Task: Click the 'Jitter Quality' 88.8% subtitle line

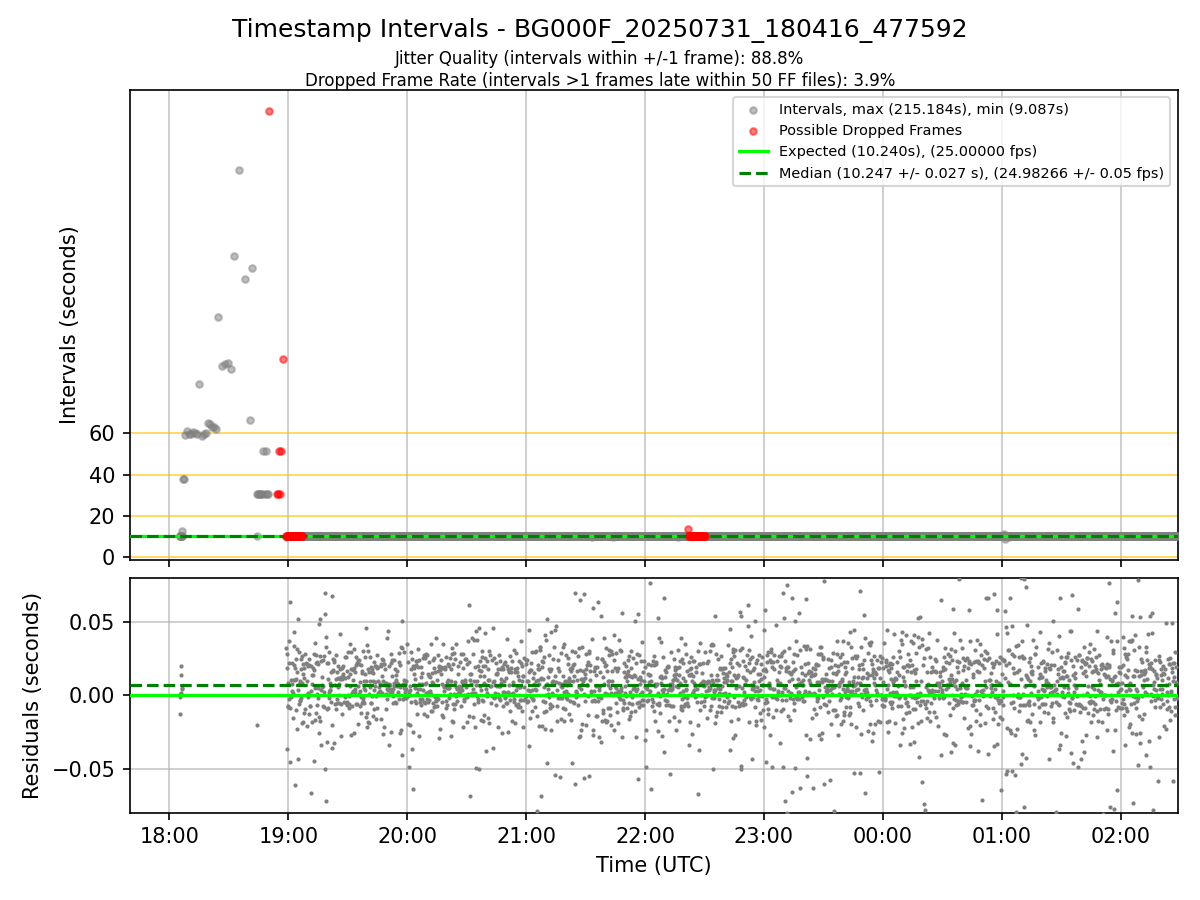Action: (x=599, y=59)
